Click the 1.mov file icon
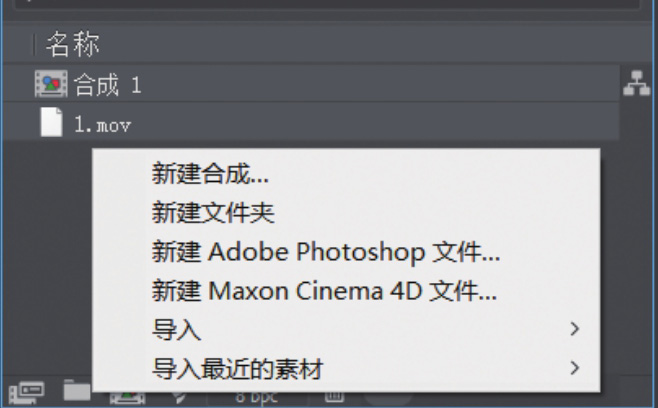 51,122
